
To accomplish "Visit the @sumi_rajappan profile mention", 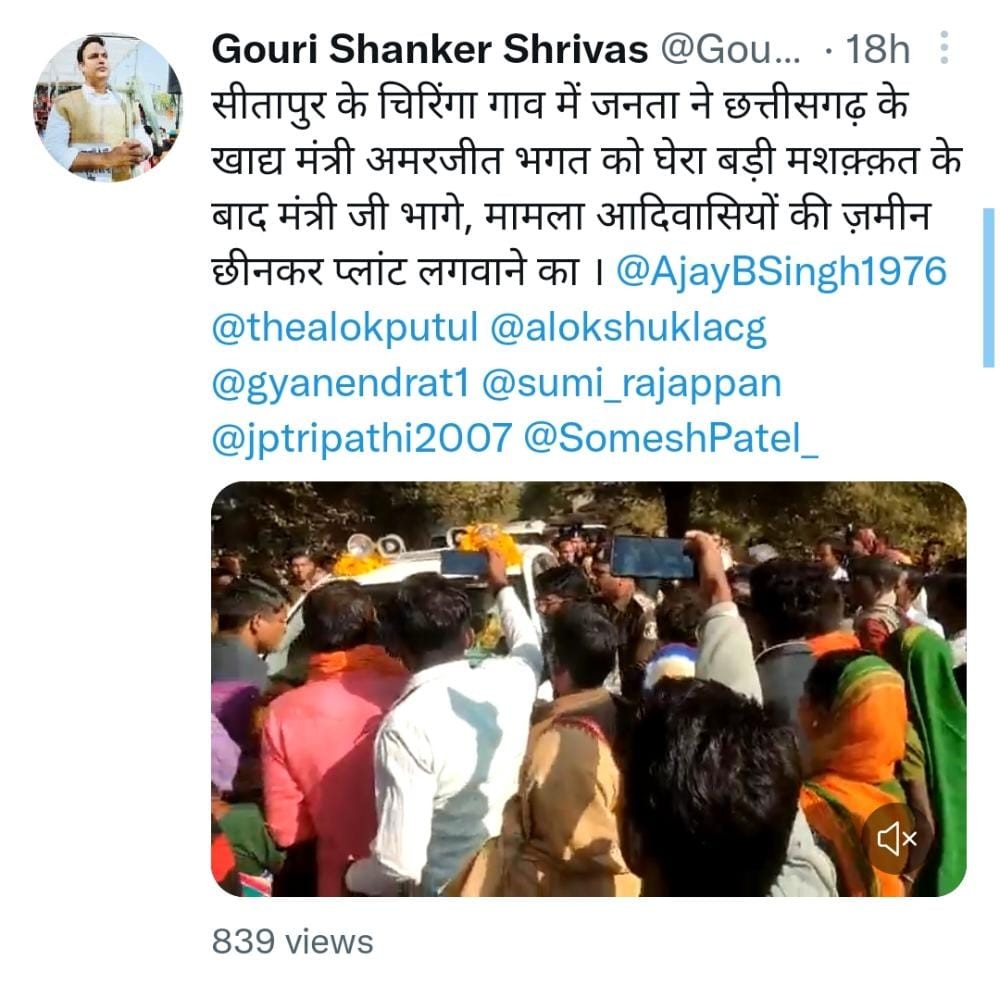I will [x=631, y=384].
